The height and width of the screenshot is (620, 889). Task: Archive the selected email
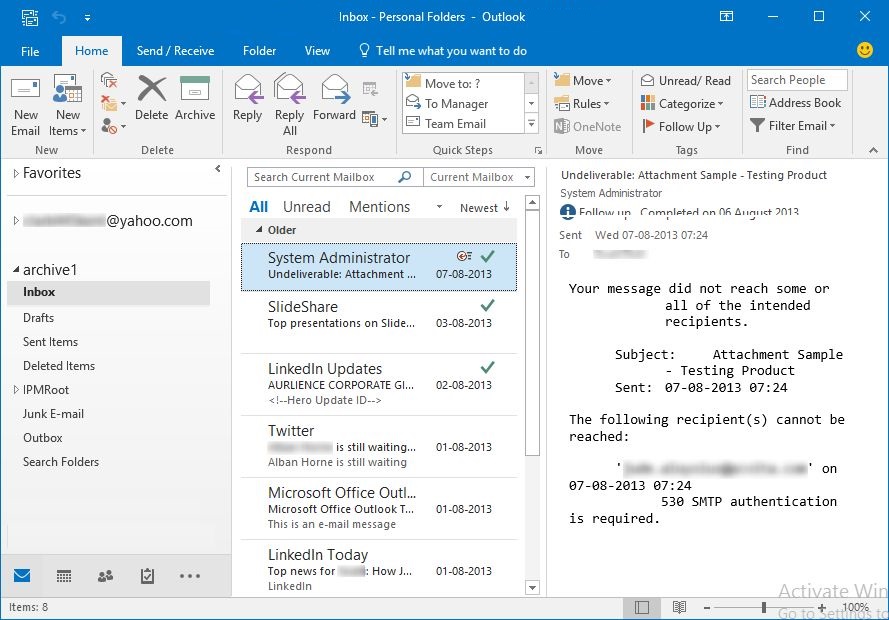pyautogui.click(x=194, y=99)
